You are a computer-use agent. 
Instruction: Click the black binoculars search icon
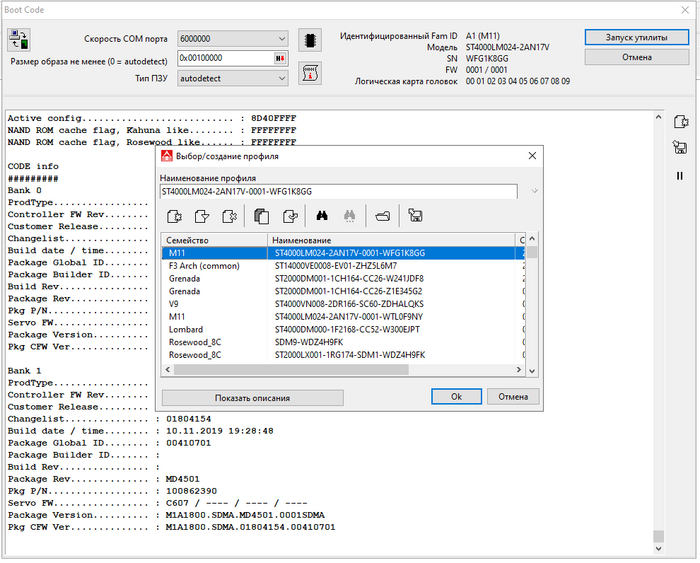[323, 215]
